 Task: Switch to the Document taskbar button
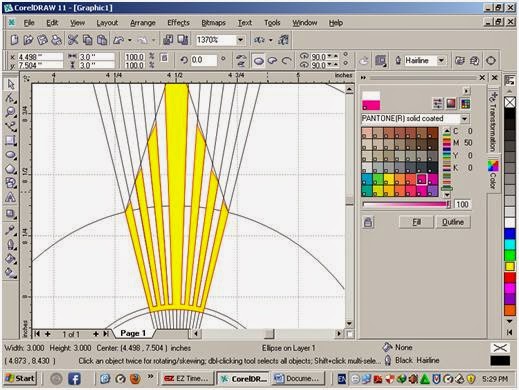(x=297, y=379)
